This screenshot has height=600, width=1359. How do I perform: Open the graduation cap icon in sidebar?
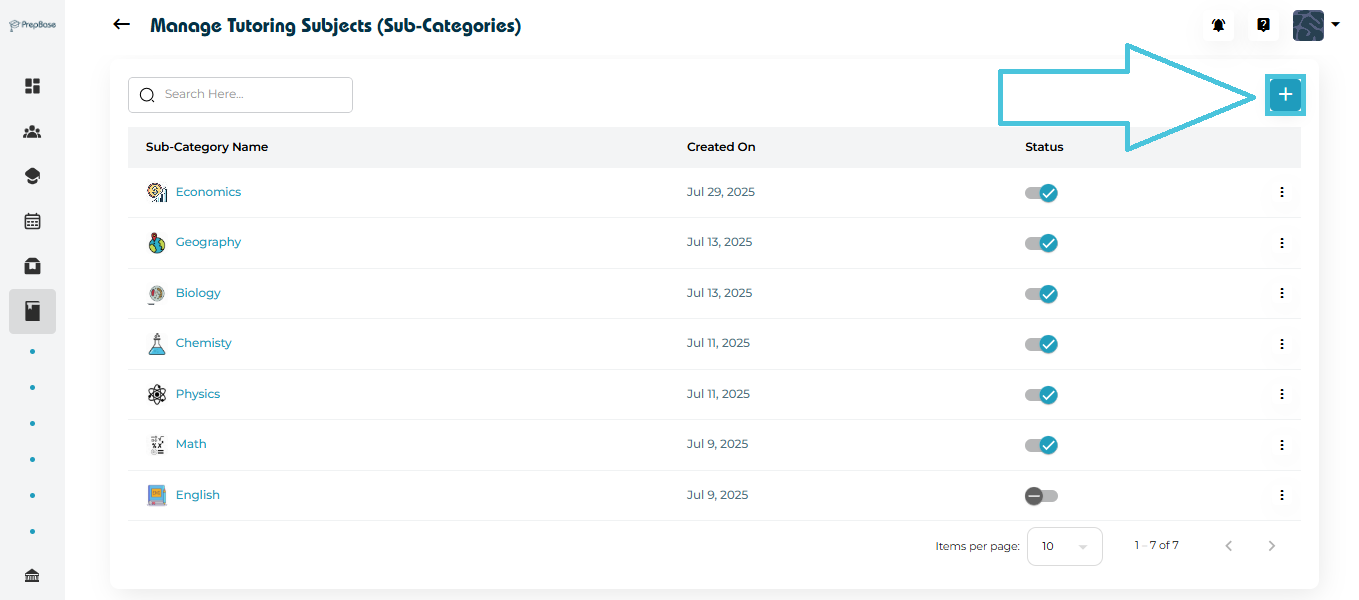tap(32, 177)
